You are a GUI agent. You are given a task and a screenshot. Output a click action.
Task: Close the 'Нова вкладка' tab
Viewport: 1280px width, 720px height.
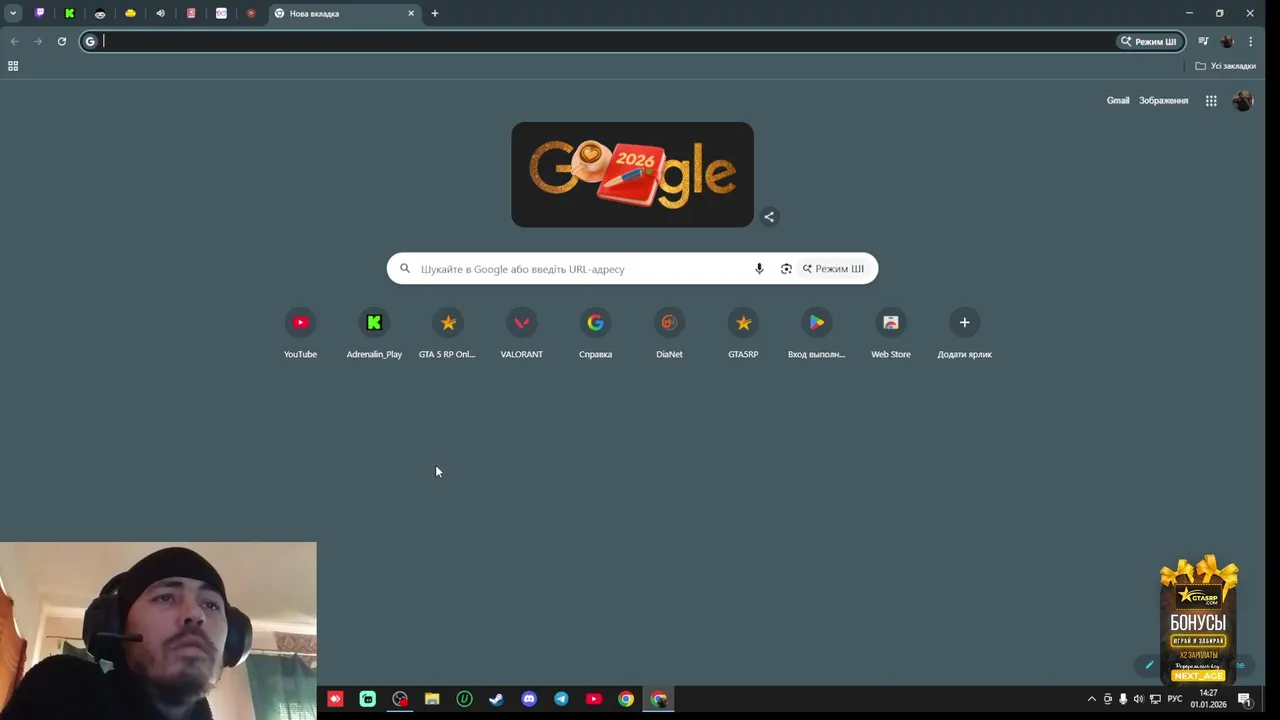pos(411,13)
